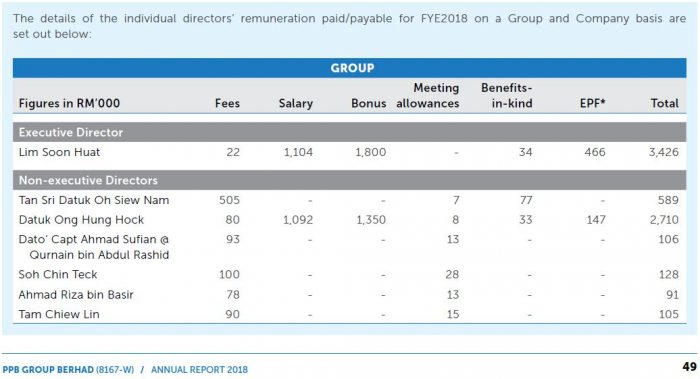The height and width of the screenshot is (379, 700).
Task: Click the Benefits-in-kind column header
Action: coord(507,96)
